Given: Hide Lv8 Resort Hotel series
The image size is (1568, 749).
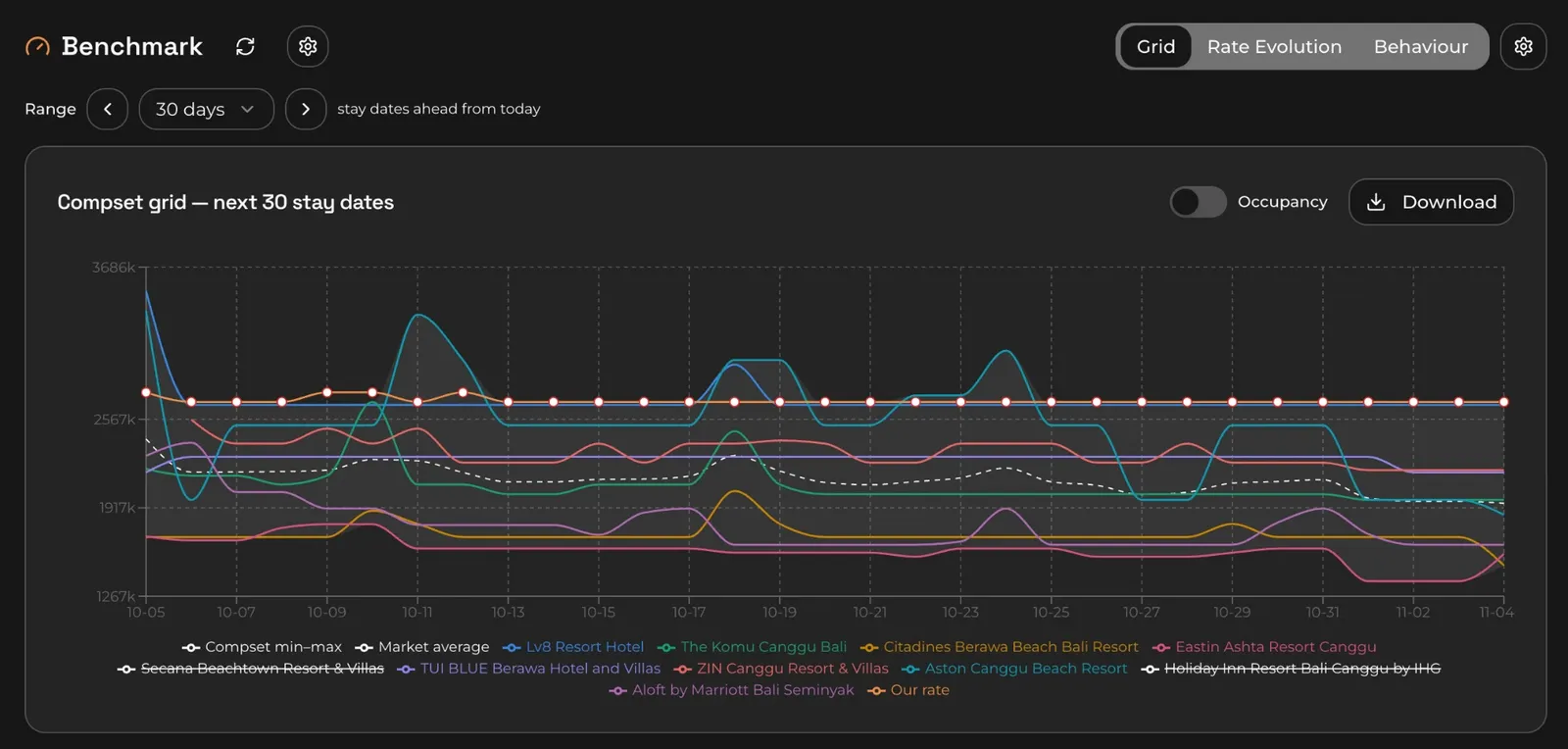Looking at the screenshot, I should coord(573,647).
